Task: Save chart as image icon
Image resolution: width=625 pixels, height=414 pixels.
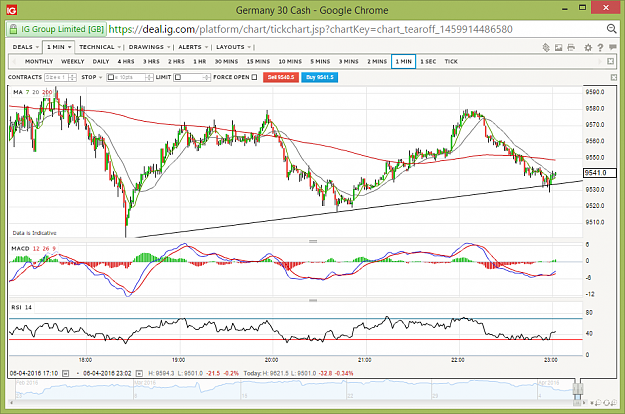Action: pos(558,47)
